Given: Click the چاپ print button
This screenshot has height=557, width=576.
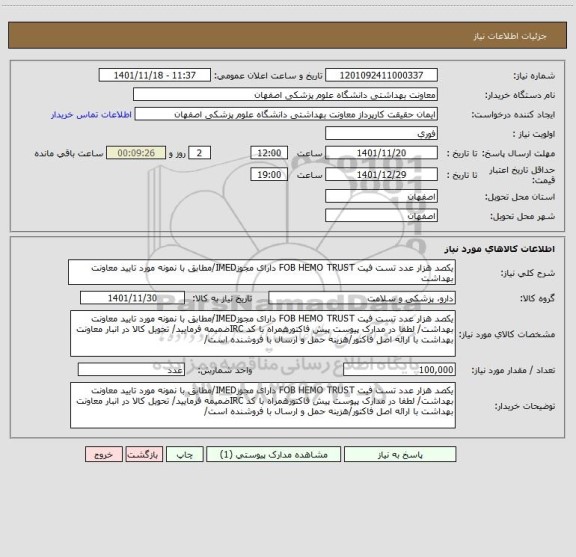Looking at the screenshot, I should (x=184, y=454).
